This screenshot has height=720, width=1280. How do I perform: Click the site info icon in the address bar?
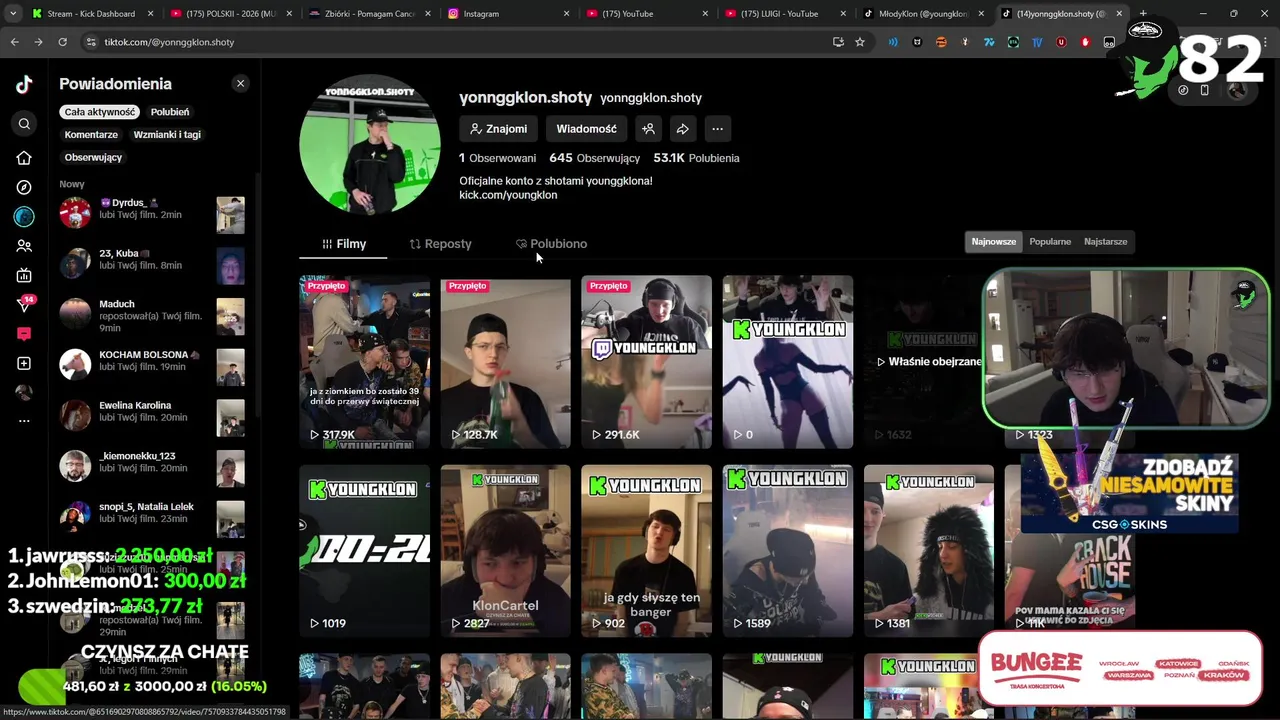tap(91, 42)
